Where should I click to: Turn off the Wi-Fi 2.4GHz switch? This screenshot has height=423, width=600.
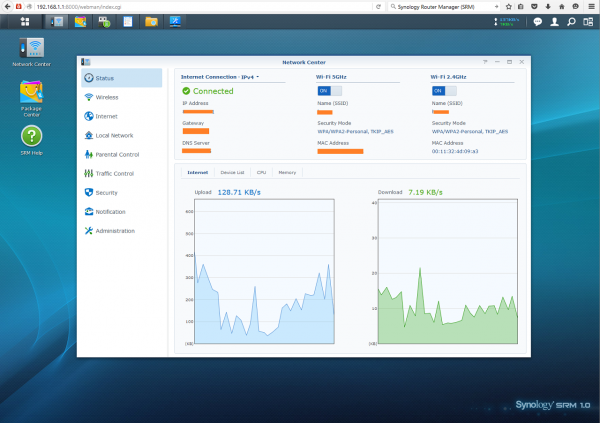[x=444, y=91]
